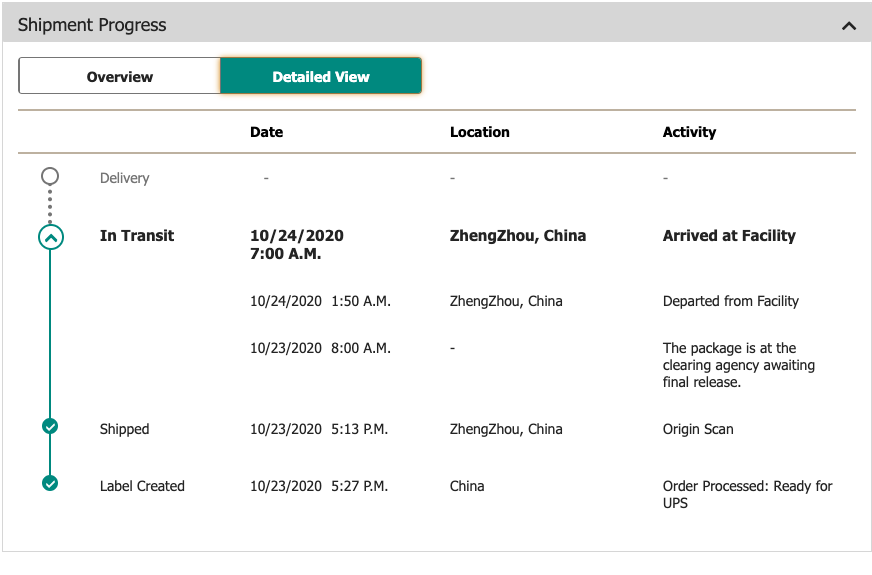Switch to the Overview tab

(119, 76)
